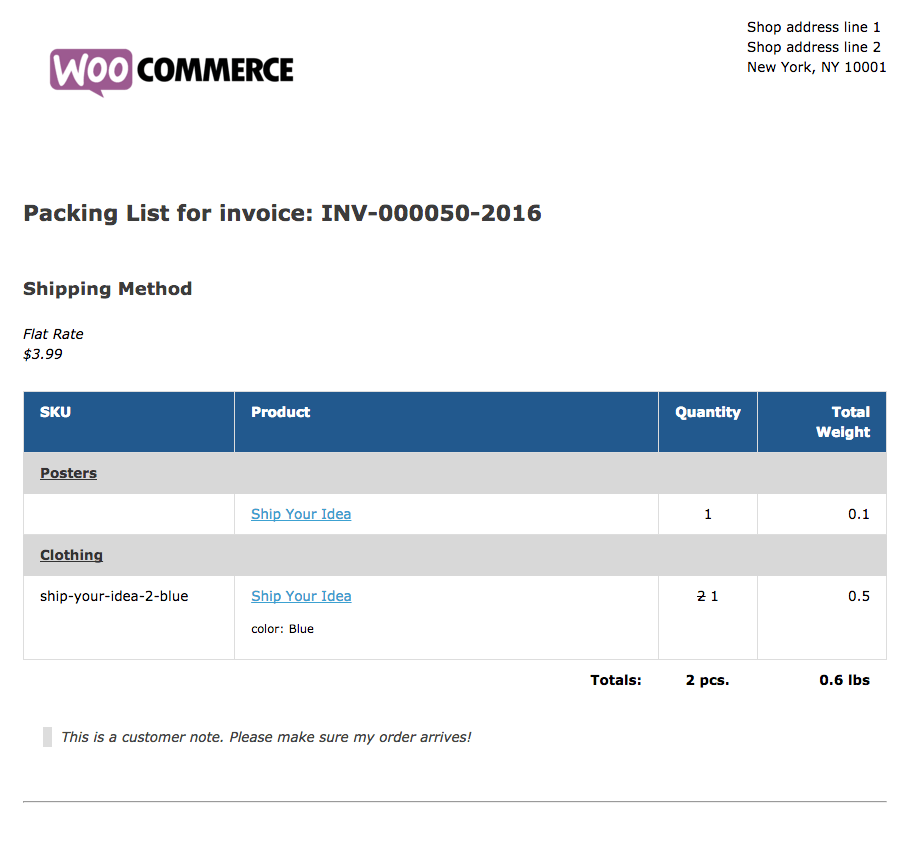Click the Product column header
The image size is (905, 849).
pyautogui.click(x=281, y=412)
